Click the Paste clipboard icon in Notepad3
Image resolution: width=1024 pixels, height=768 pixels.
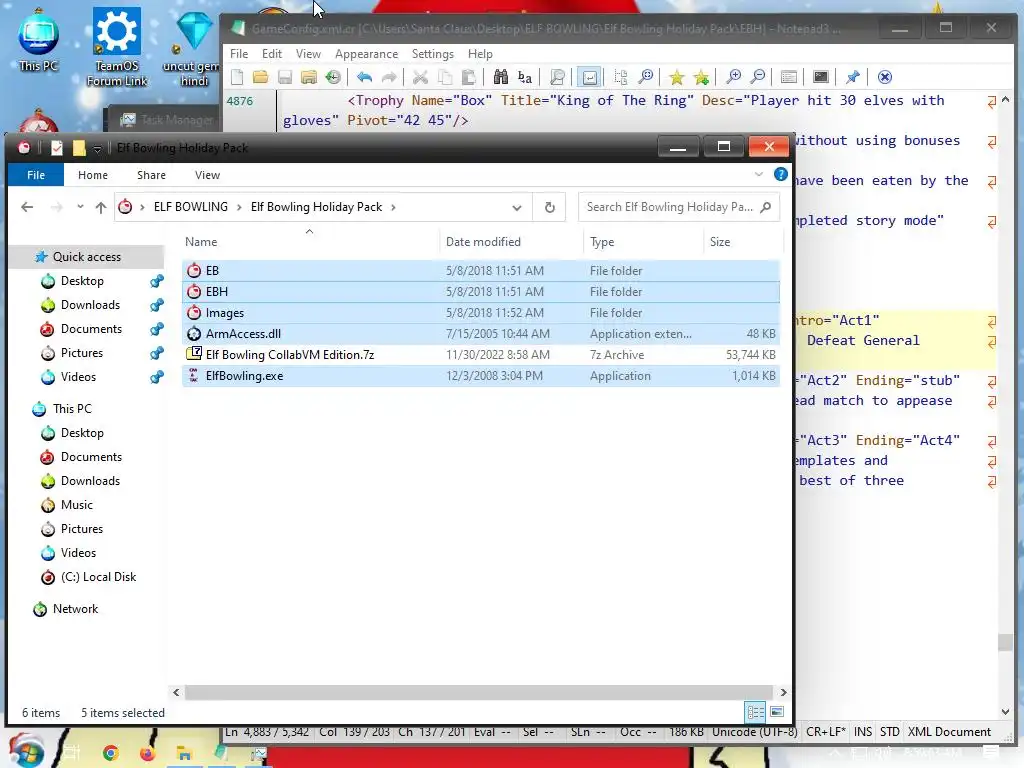click(468, 77)
